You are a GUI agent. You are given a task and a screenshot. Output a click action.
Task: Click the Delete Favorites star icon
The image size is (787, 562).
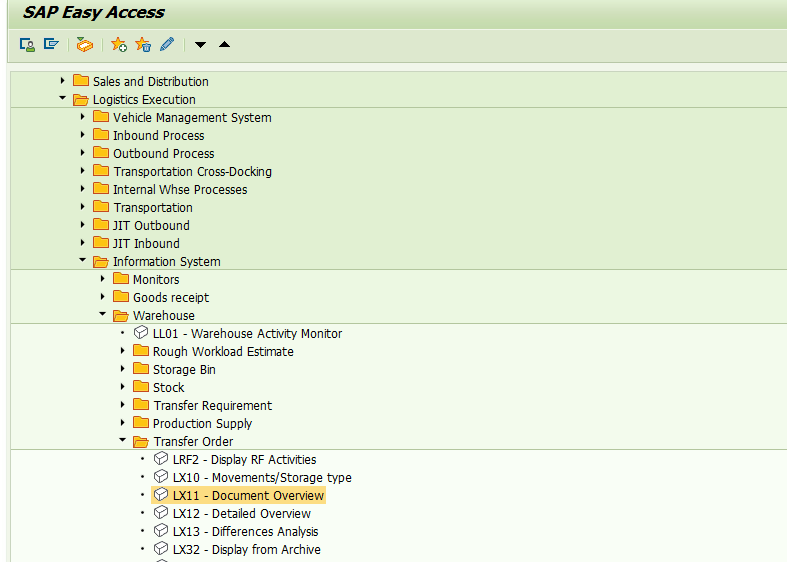click(143, 44)
